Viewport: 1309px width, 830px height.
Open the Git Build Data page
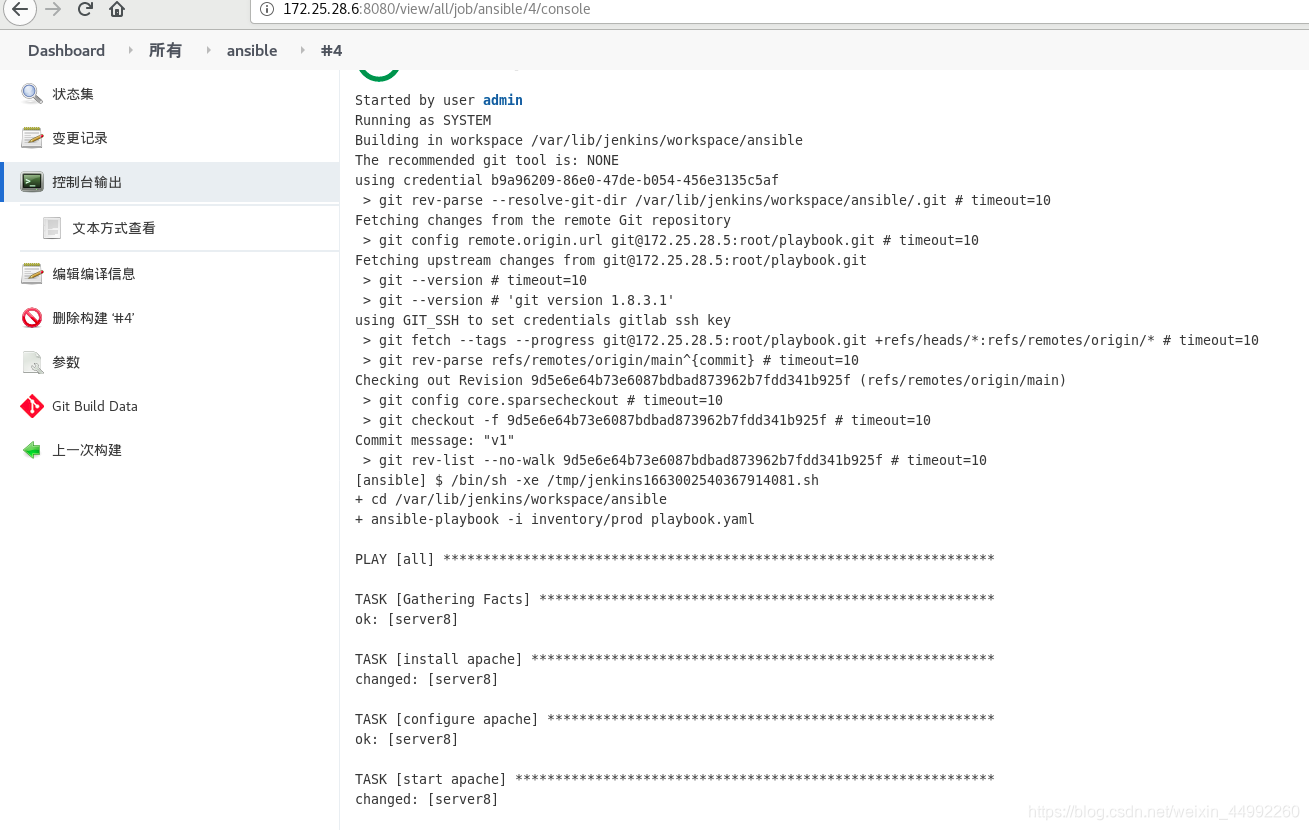click(95, 406)
